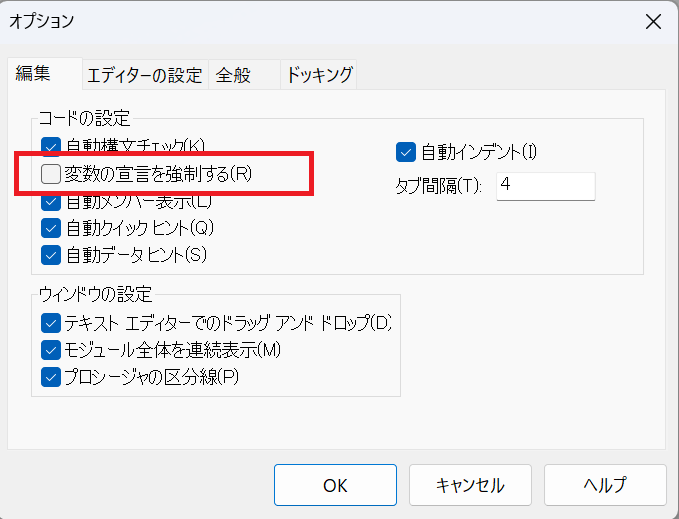Click the タブ間隔(T) label text
The height and width of the screenshot is (519, 679).
[440, 186]
